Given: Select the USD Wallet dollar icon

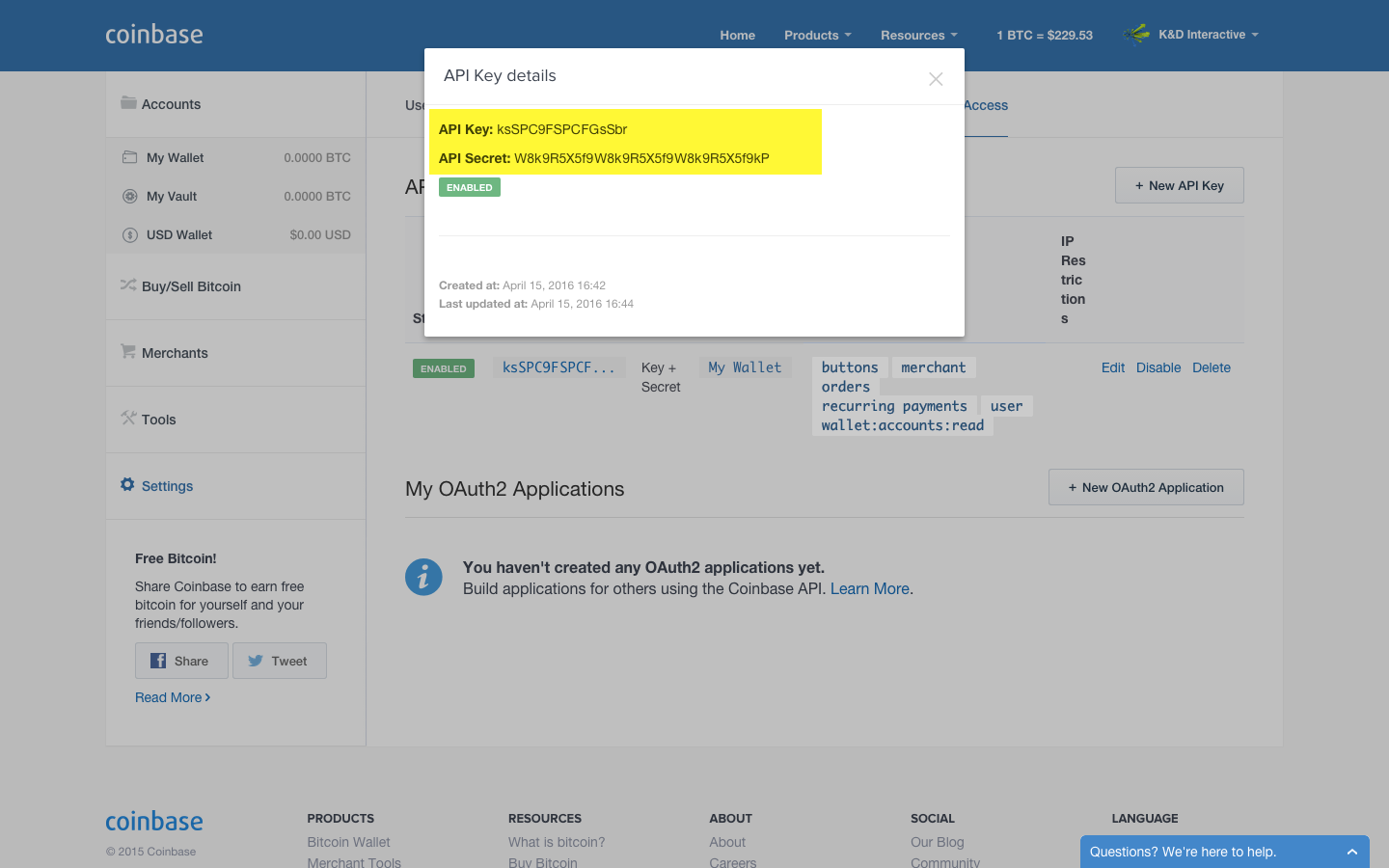Looking at the screenshot, I should 130,234.
